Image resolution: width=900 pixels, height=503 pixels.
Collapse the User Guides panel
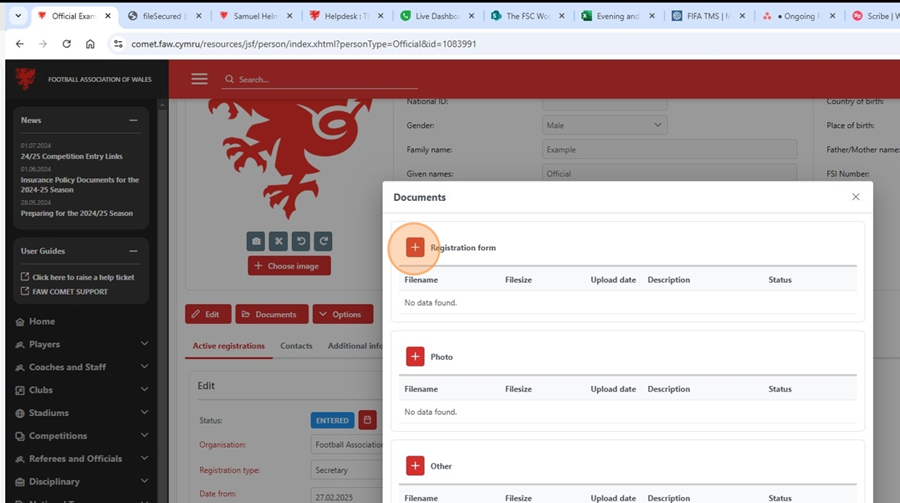coord(133,251)
